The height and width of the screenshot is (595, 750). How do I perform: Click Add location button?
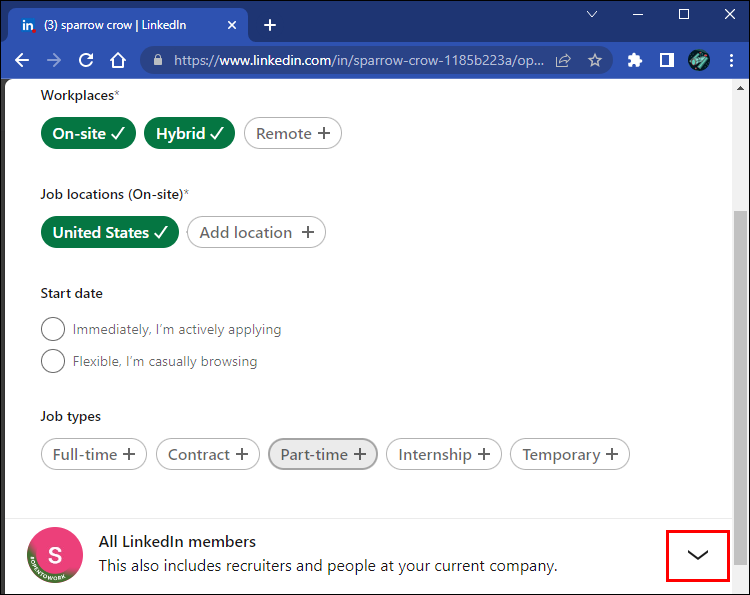pos(256,232)
